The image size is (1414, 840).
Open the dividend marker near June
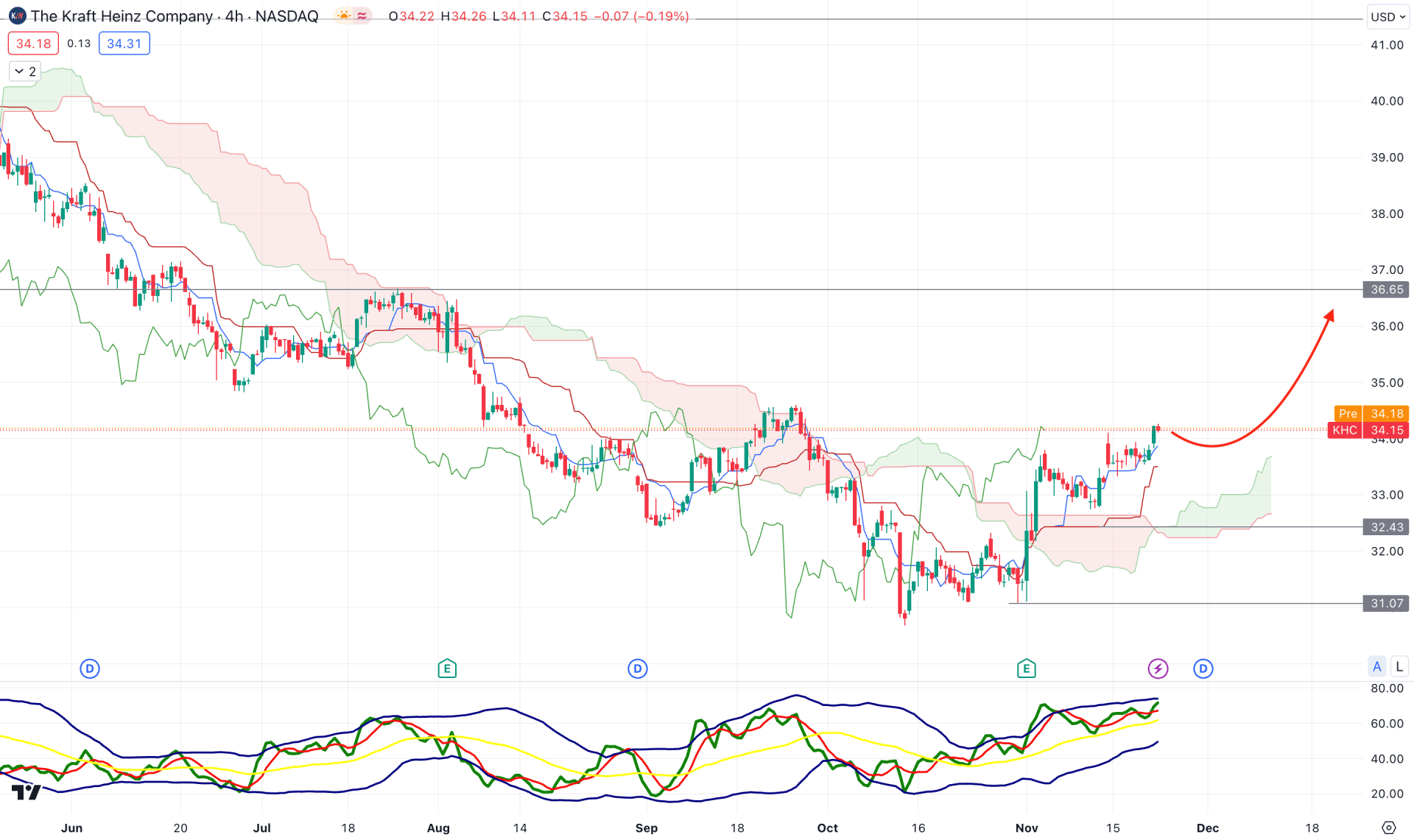click(90, 668)
